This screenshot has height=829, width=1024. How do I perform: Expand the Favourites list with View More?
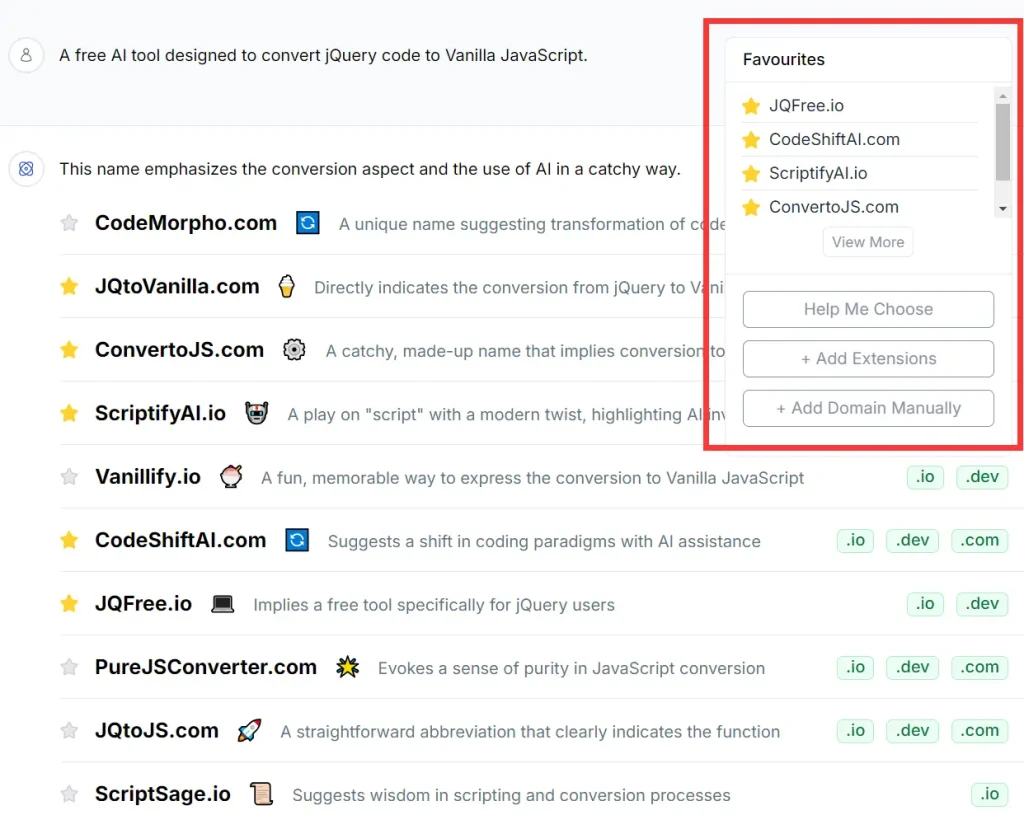click(867, 241)
